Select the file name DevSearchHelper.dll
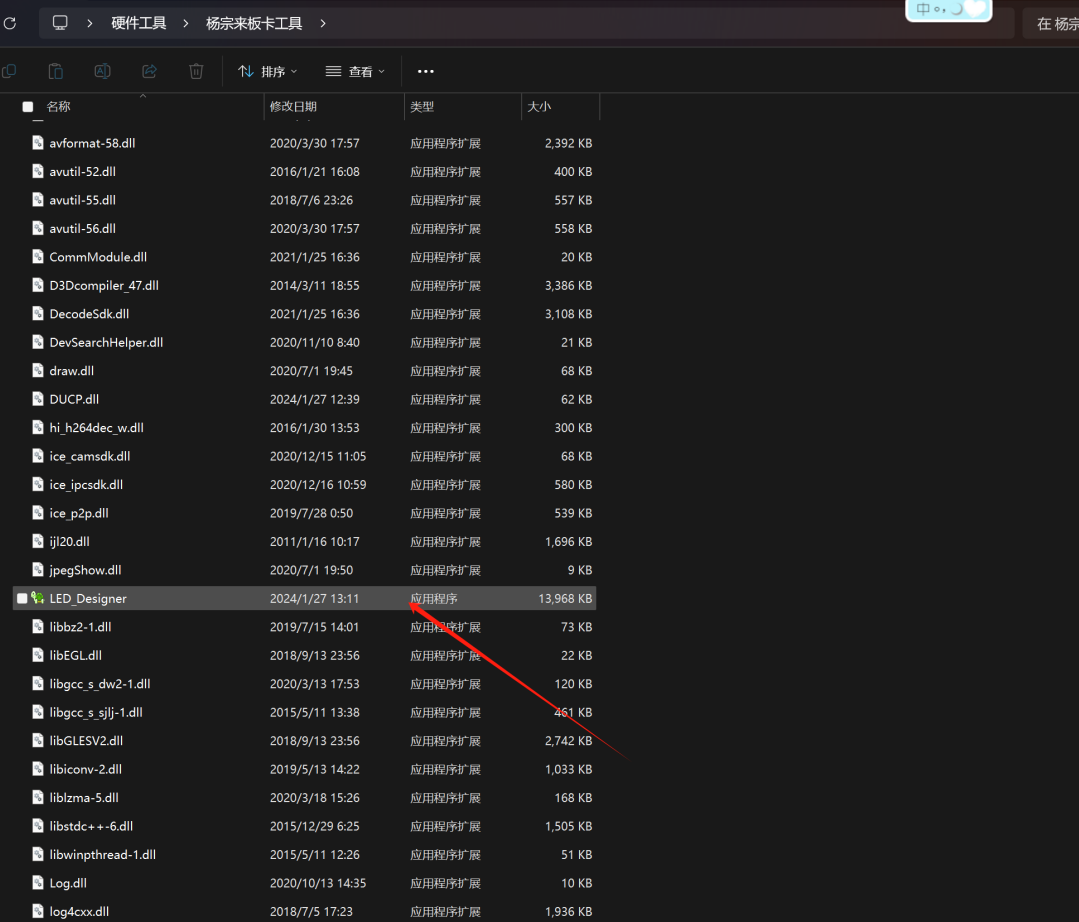 pos(106,343)
